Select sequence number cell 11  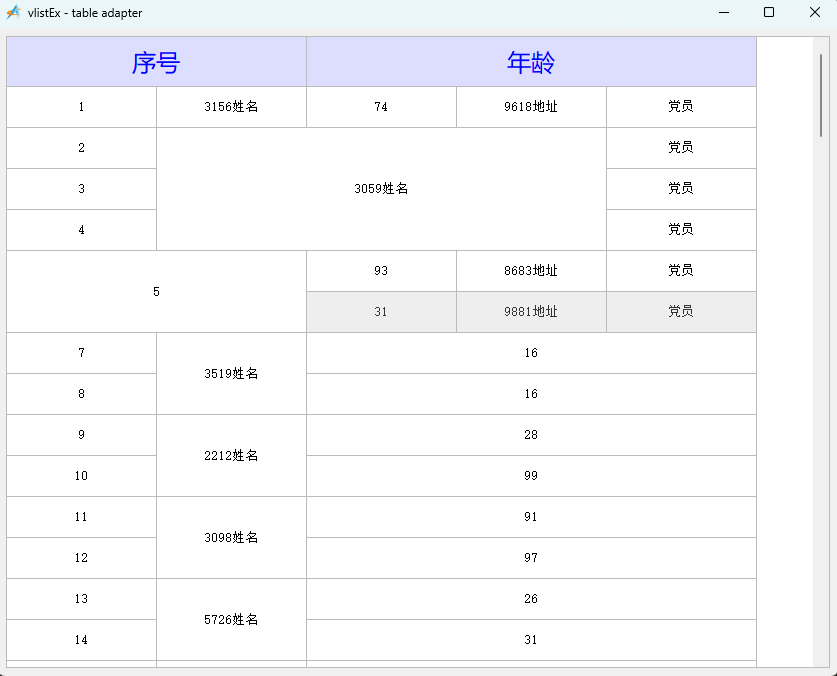(82, 517)
